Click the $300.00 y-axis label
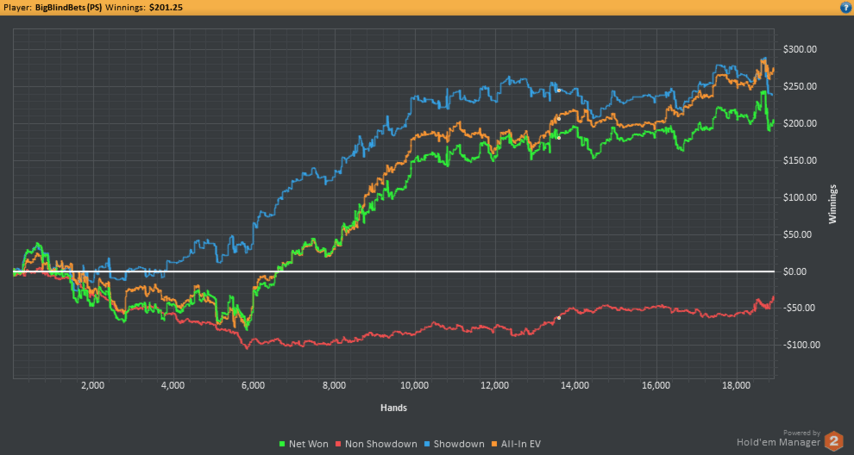Screen dimensions: 854x455 coord(799,50)
